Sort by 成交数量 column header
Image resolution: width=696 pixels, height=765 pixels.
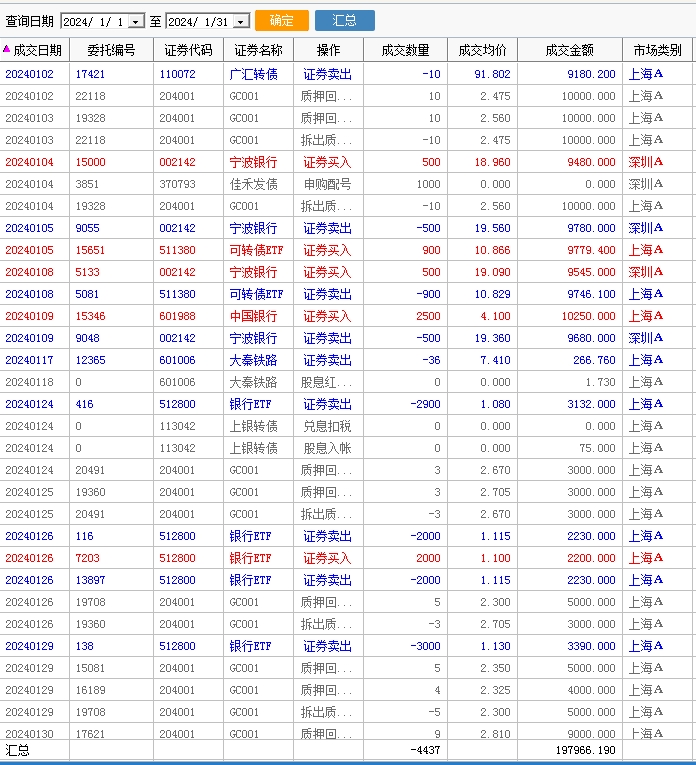tap(405, 50)
